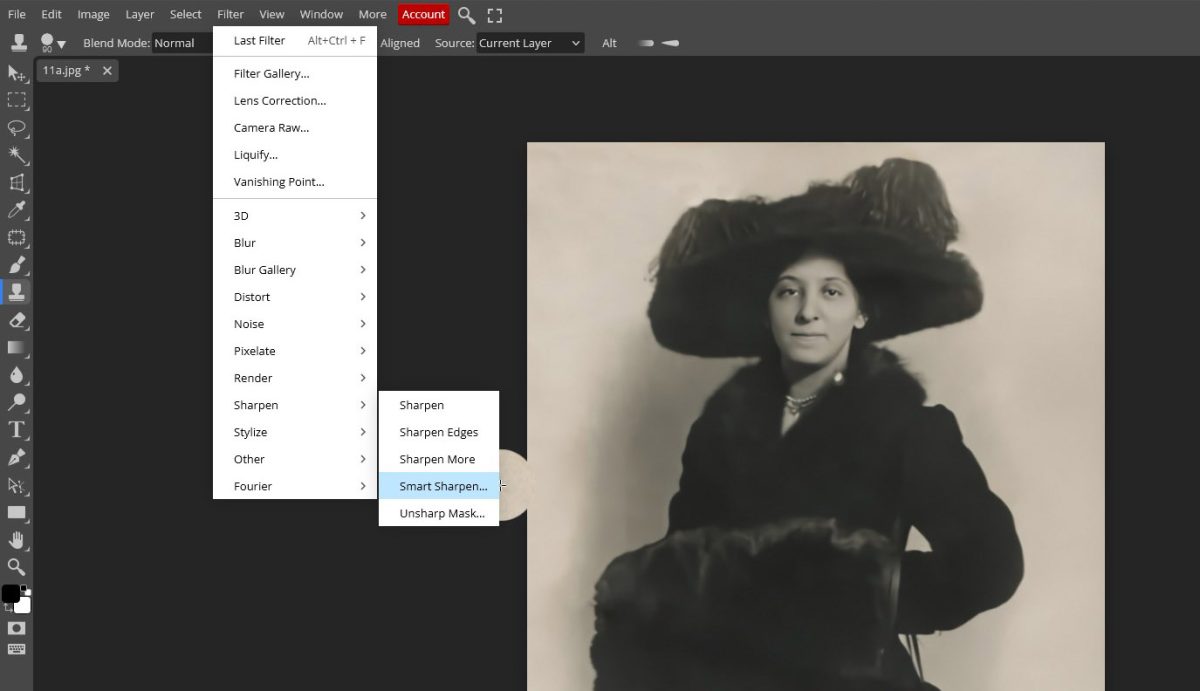Select the Gradient tool
Image resolution: width=1200 pixels, height=691 pixels.
(x=16, y=347)
